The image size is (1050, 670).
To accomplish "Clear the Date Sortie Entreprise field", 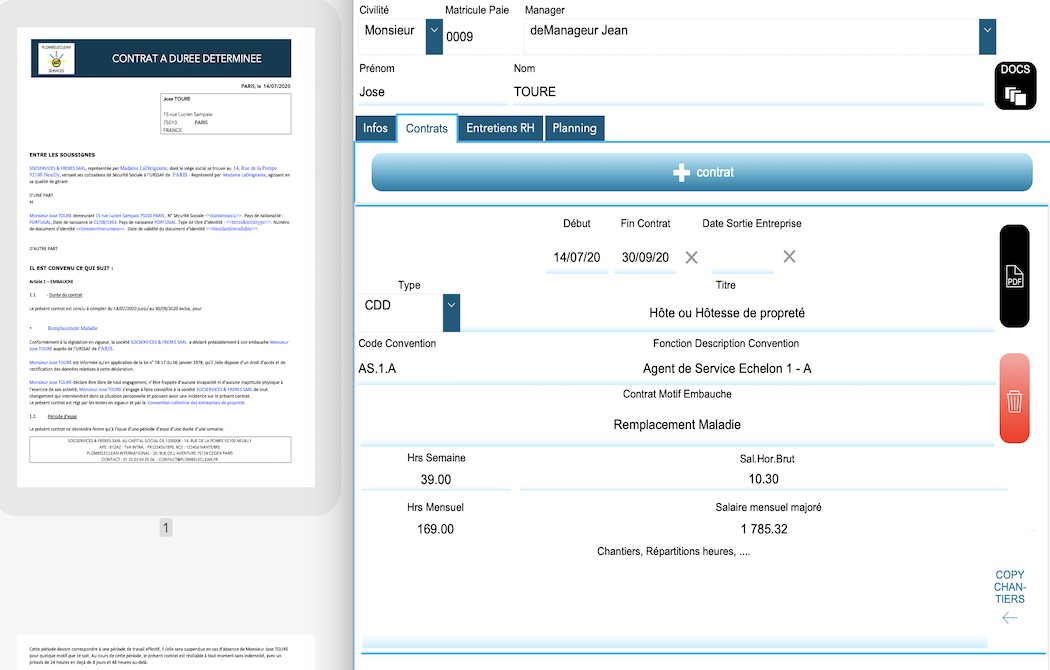I will pyautogui.click(x=789, y=257).
